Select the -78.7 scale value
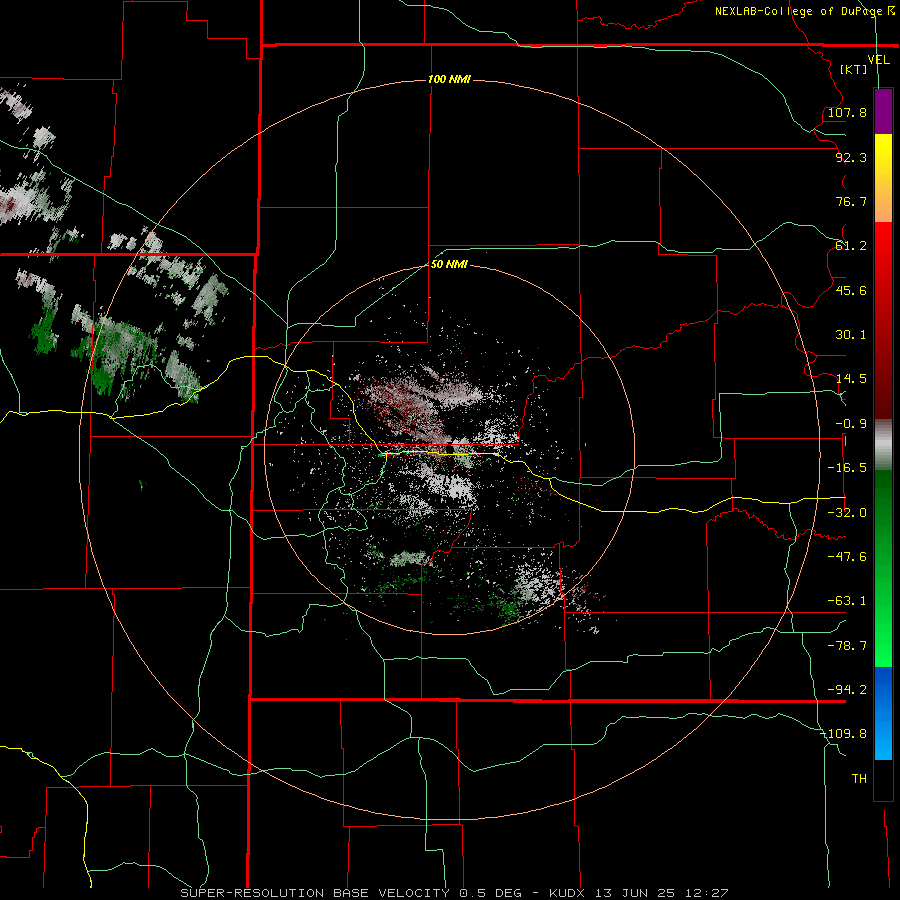 pyautogui.click(x=847, y=646)
